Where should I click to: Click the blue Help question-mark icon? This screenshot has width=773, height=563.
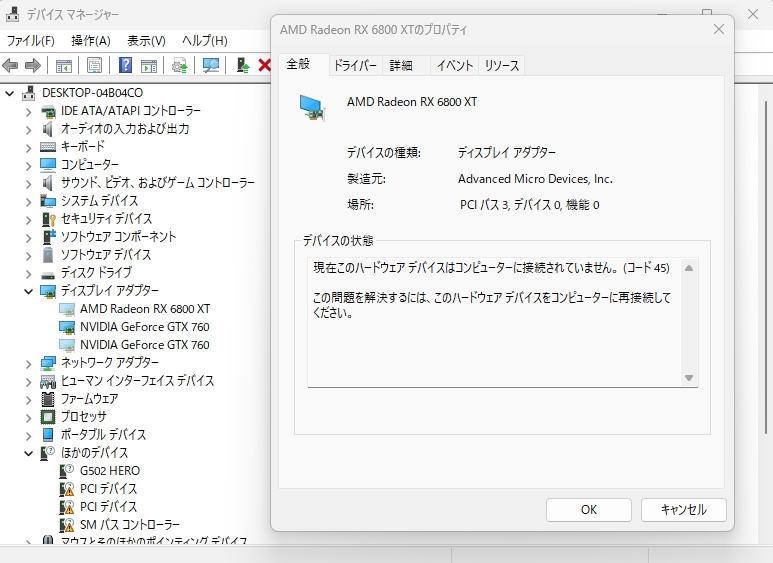point(125,65)
